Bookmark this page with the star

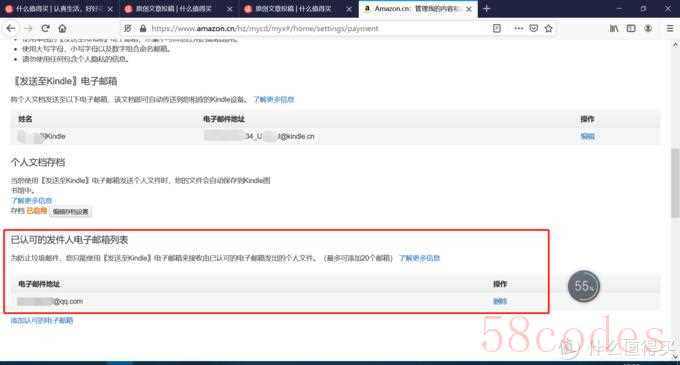549,28
